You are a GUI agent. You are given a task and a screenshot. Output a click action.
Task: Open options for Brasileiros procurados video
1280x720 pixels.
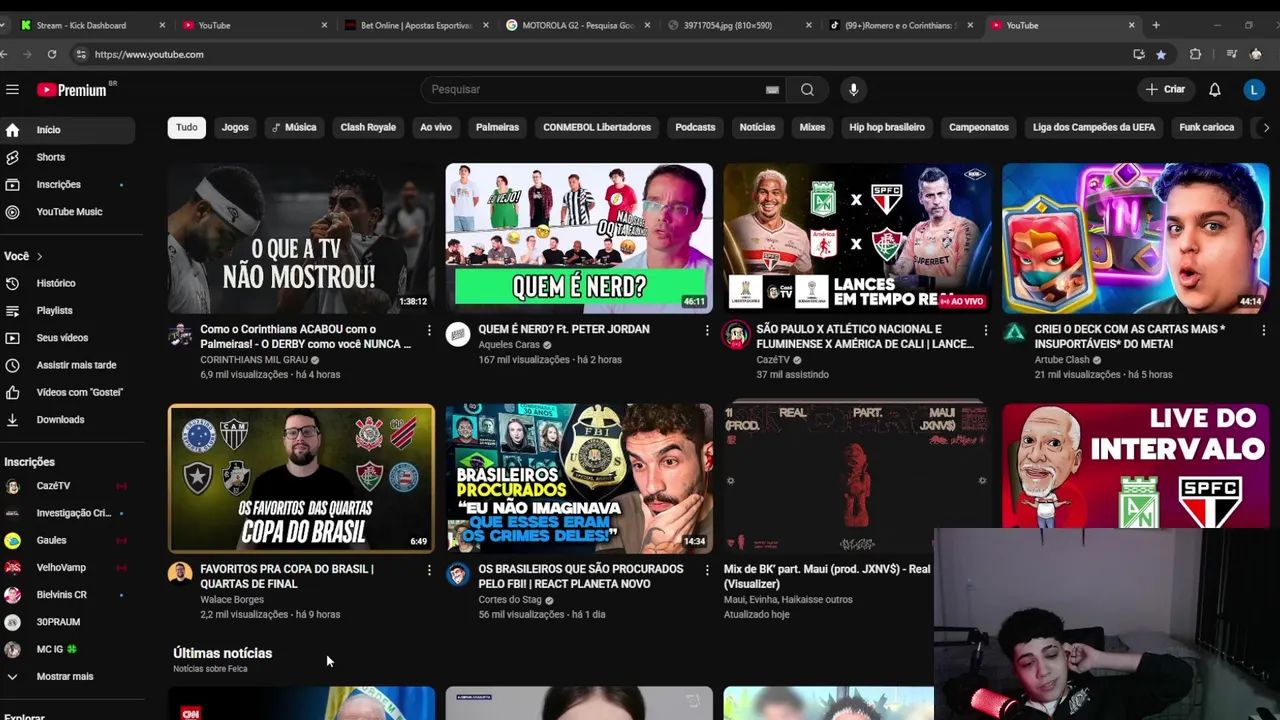point(707,570)
